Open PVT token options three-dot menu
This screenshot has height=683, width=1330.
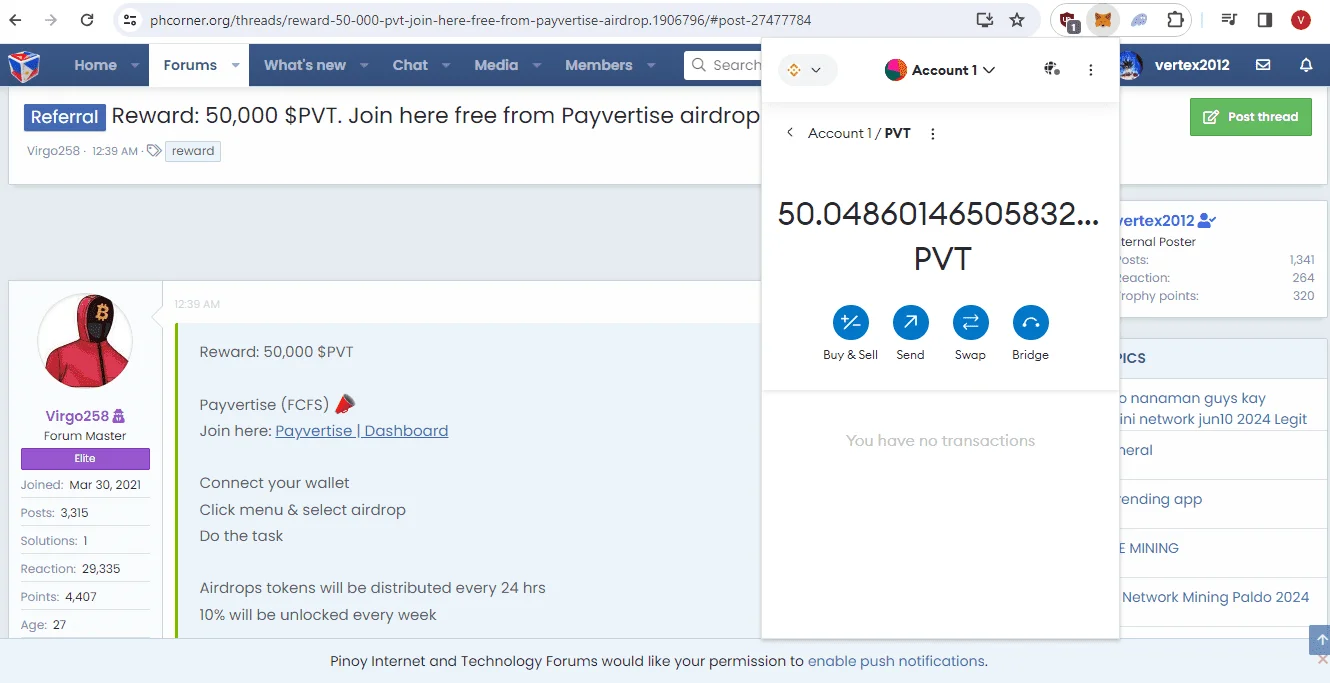coord(933,133)
